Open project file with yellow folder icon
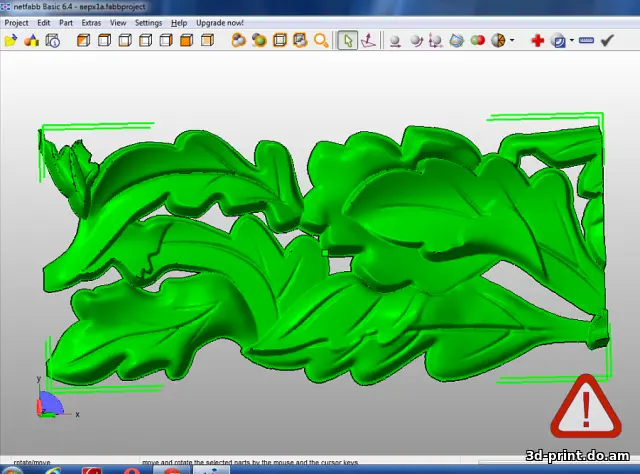 (x=11, y=40)
